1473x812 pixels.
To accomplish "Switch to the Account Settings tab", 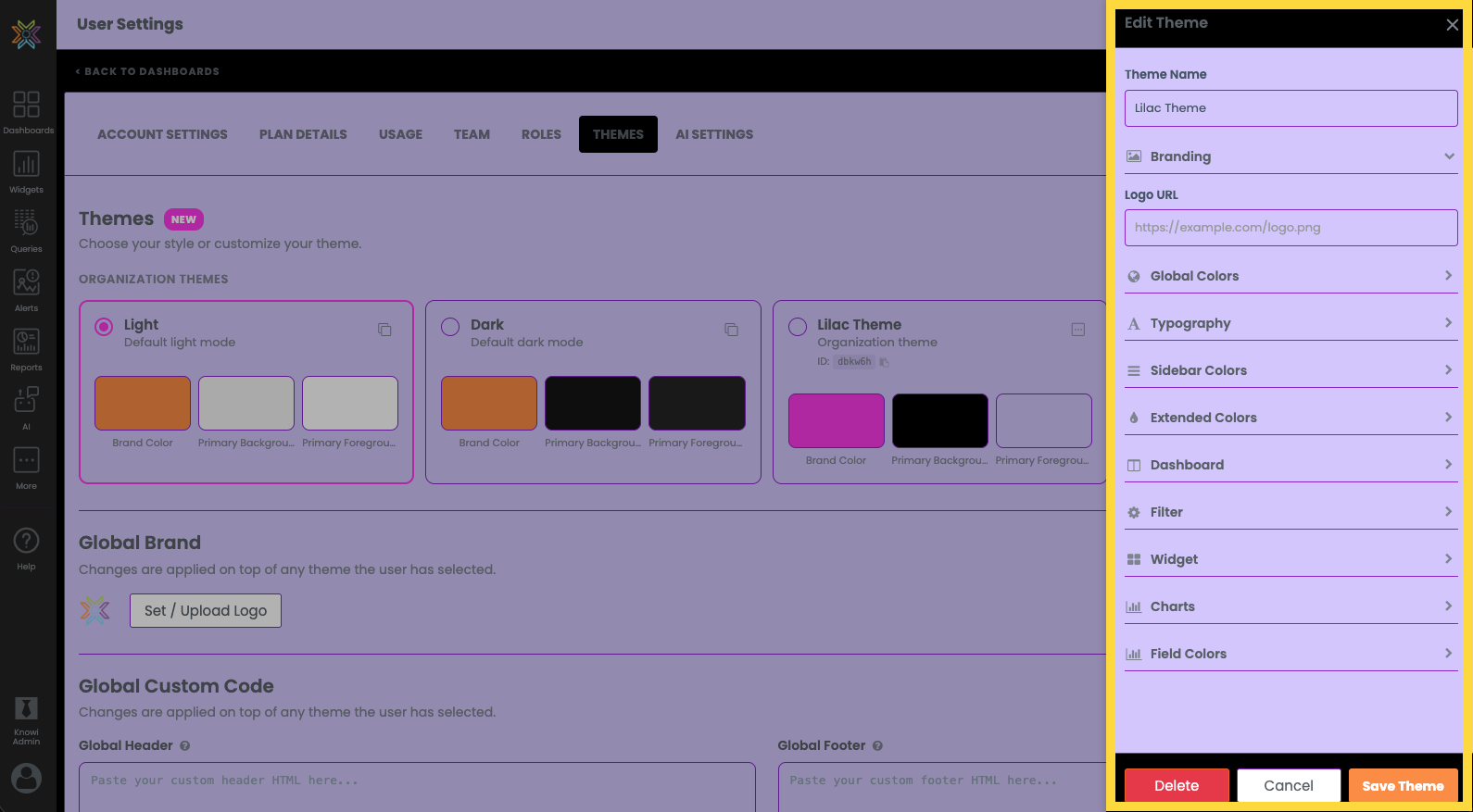I will point(162,134).
